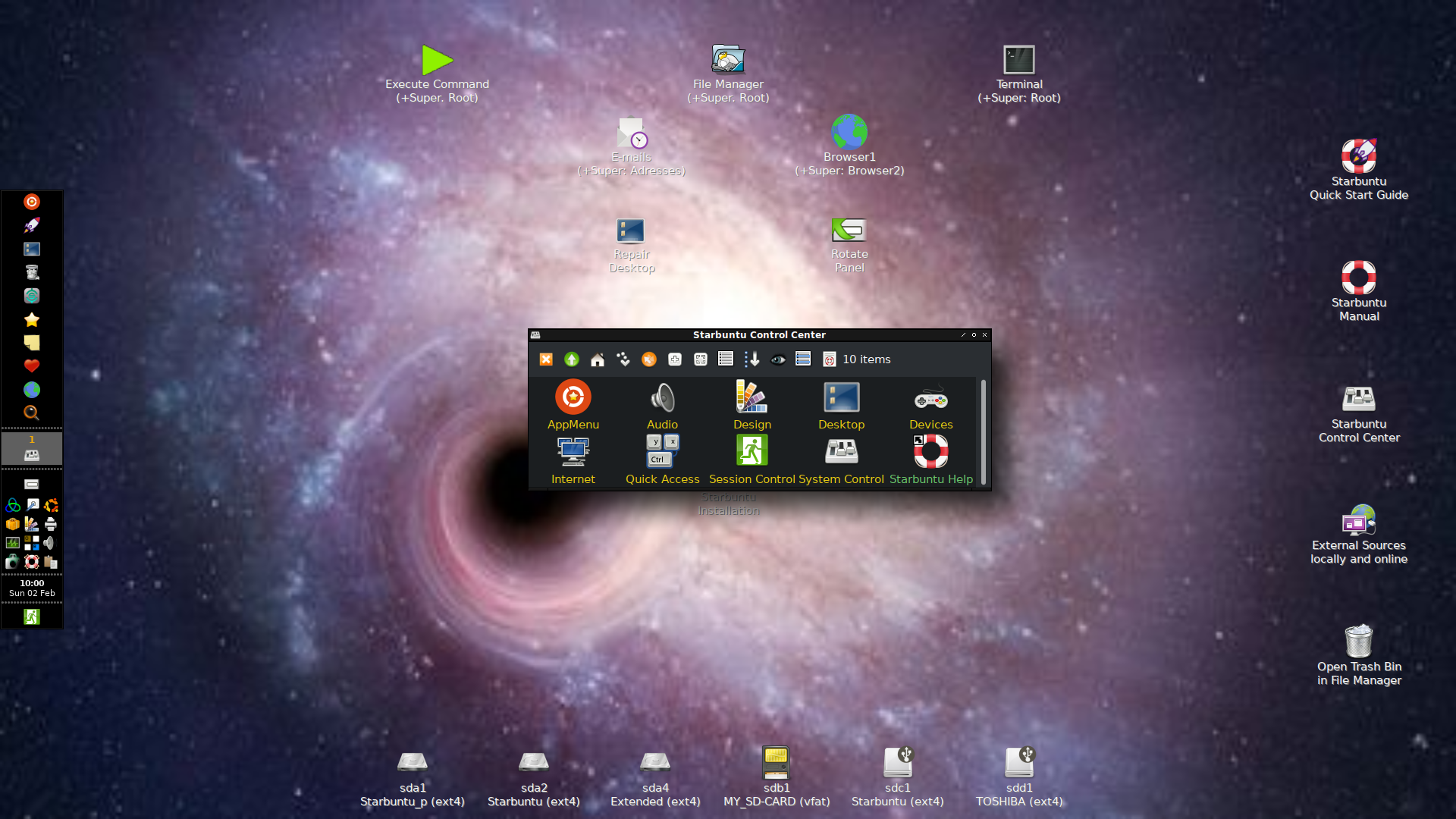This screenshot has height=819, width=1456.
Task: Open the Starbuntu Manual desktop shortcut
Action: 1358,278
